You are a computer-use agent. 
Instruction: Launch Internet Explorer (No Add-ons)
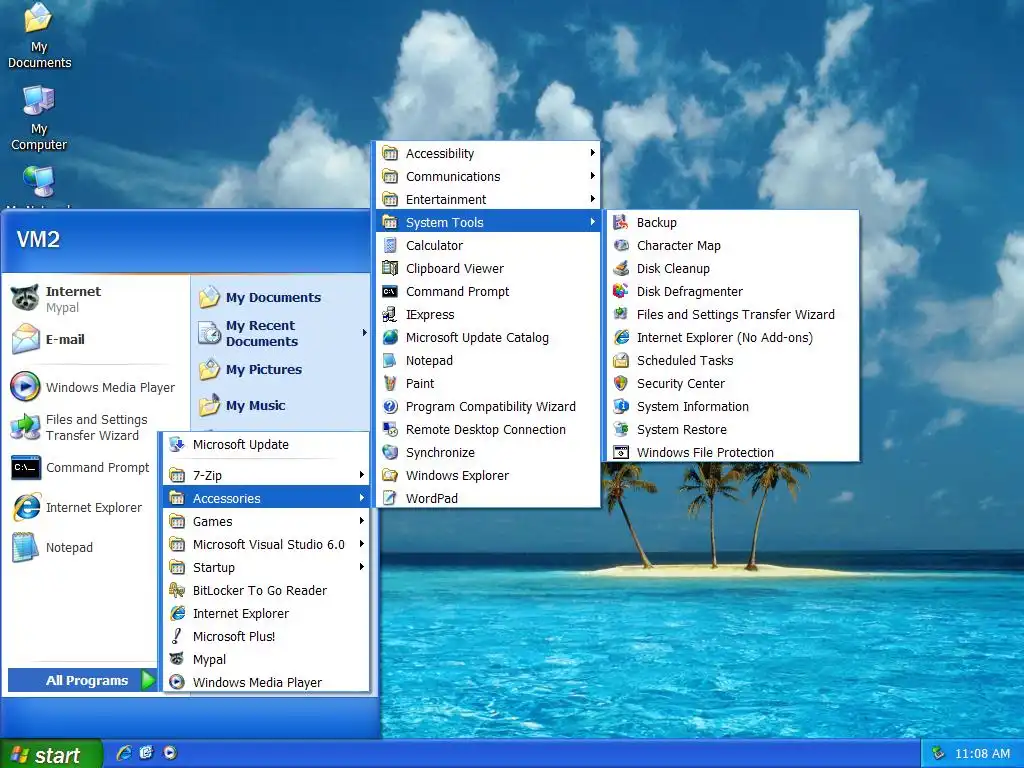click(733, 338)
